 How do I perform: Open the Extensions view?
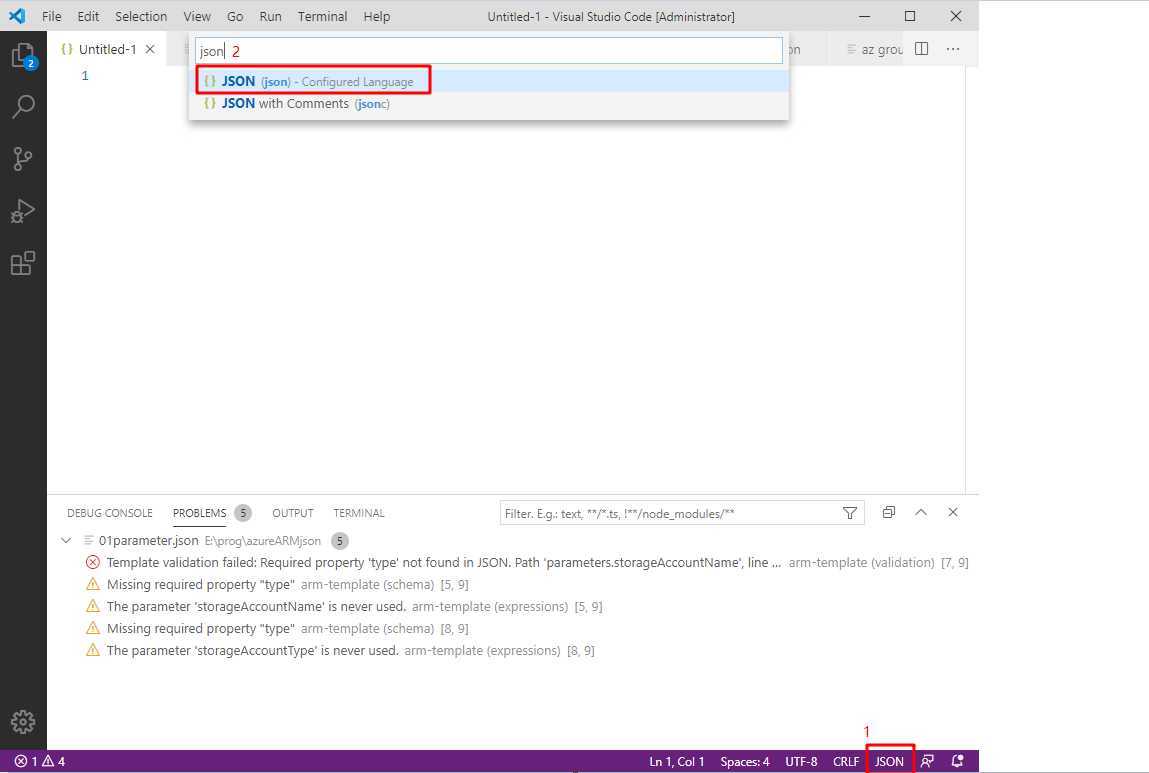pyautogui.click(x=23, y=263)
